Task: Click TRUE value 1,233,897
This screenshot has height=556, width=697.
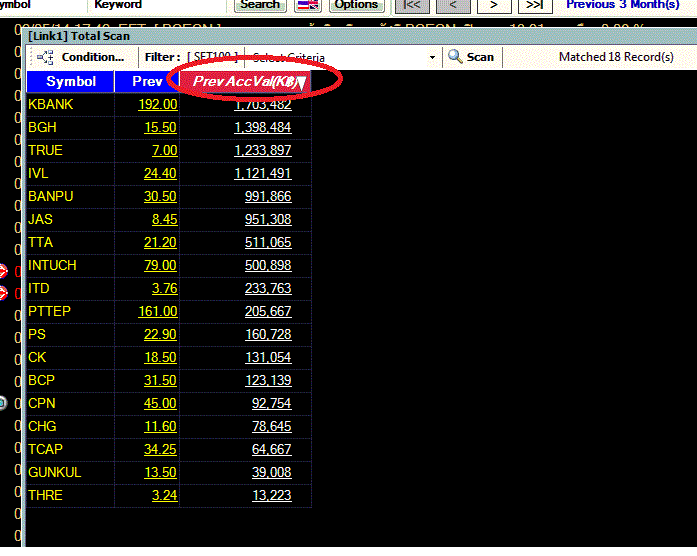Action: [263, 150]
